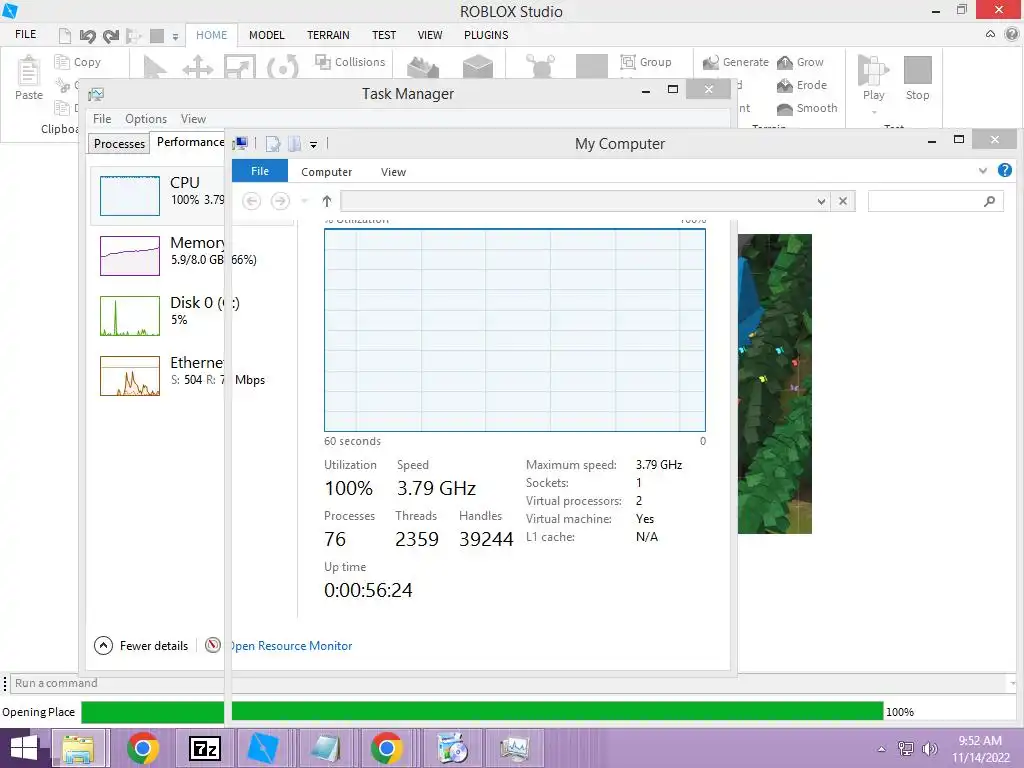The image size is (1024, 768).
Task: Click the Generate terrain tool
Action: click(735, 62)
